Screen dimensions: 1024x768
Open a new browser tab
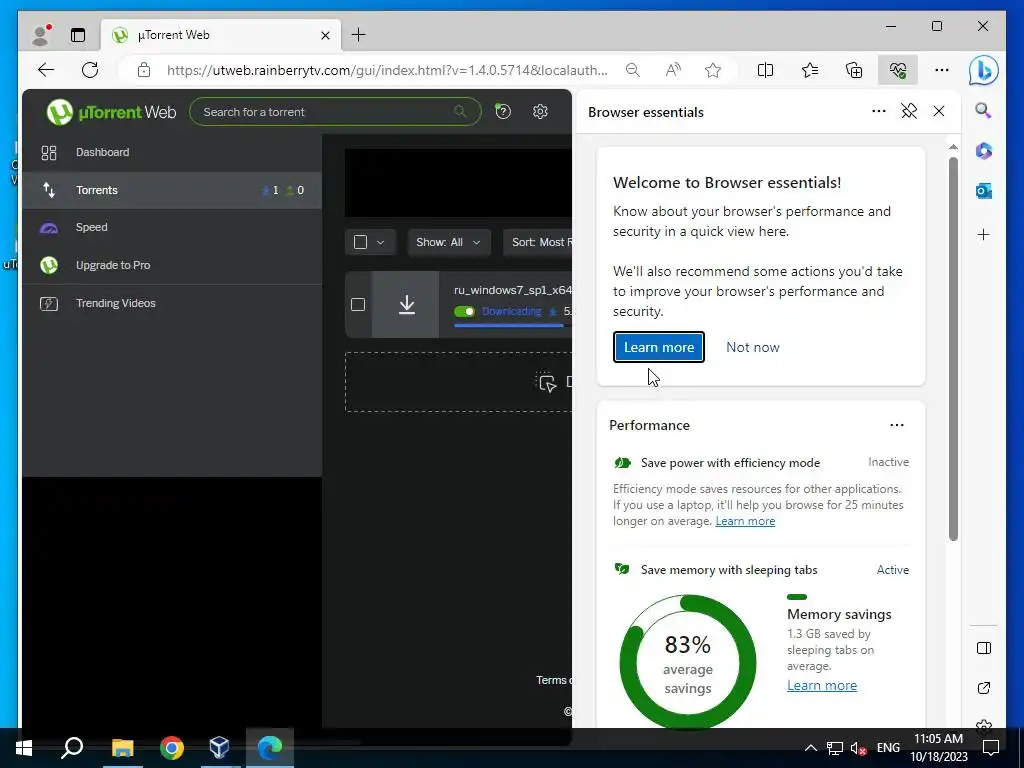(x=359, y=35)
